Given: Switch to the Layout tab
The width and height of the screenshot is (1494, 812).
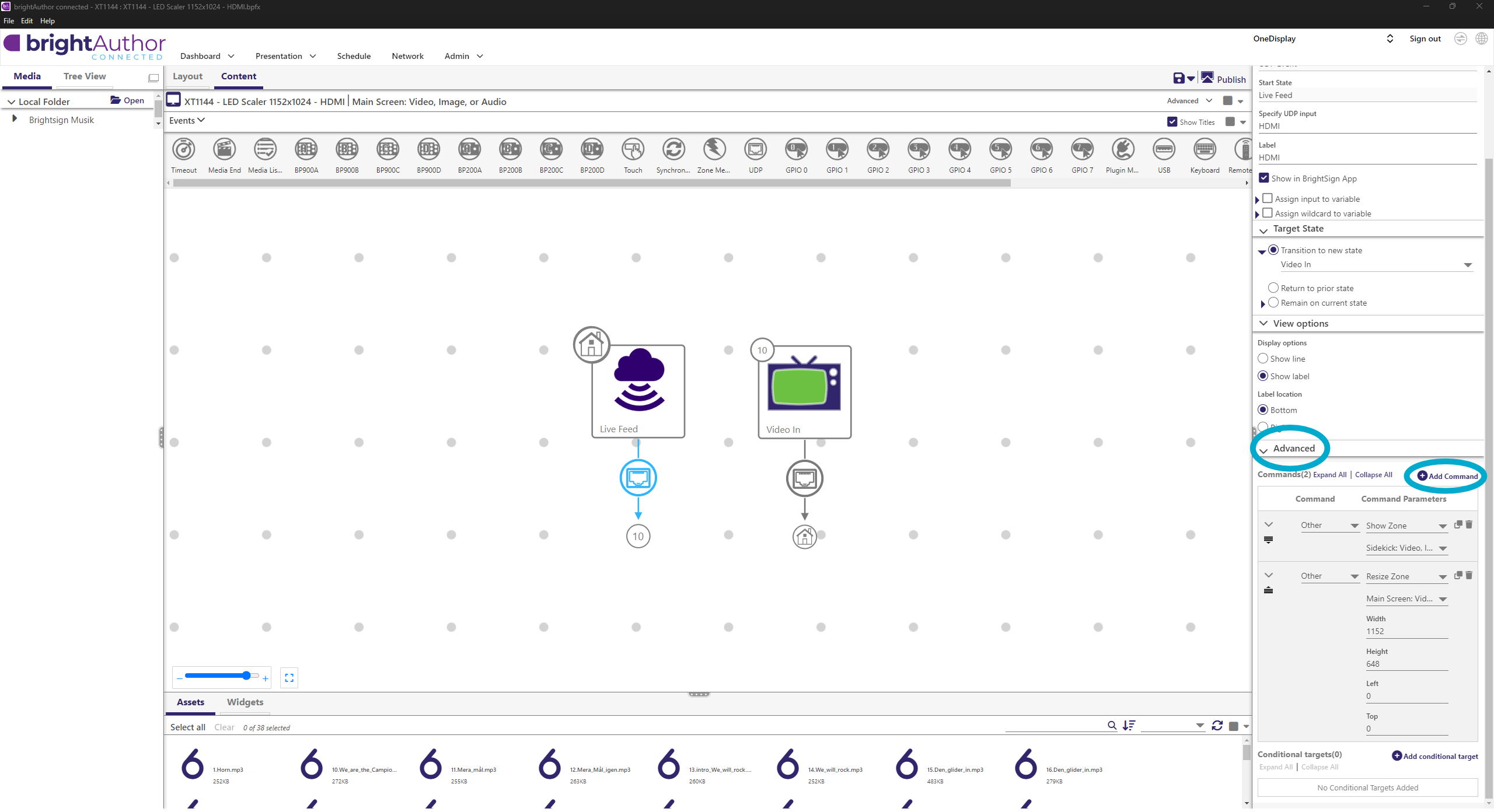Looking at the screenshot, I should [x=187, y=76].
